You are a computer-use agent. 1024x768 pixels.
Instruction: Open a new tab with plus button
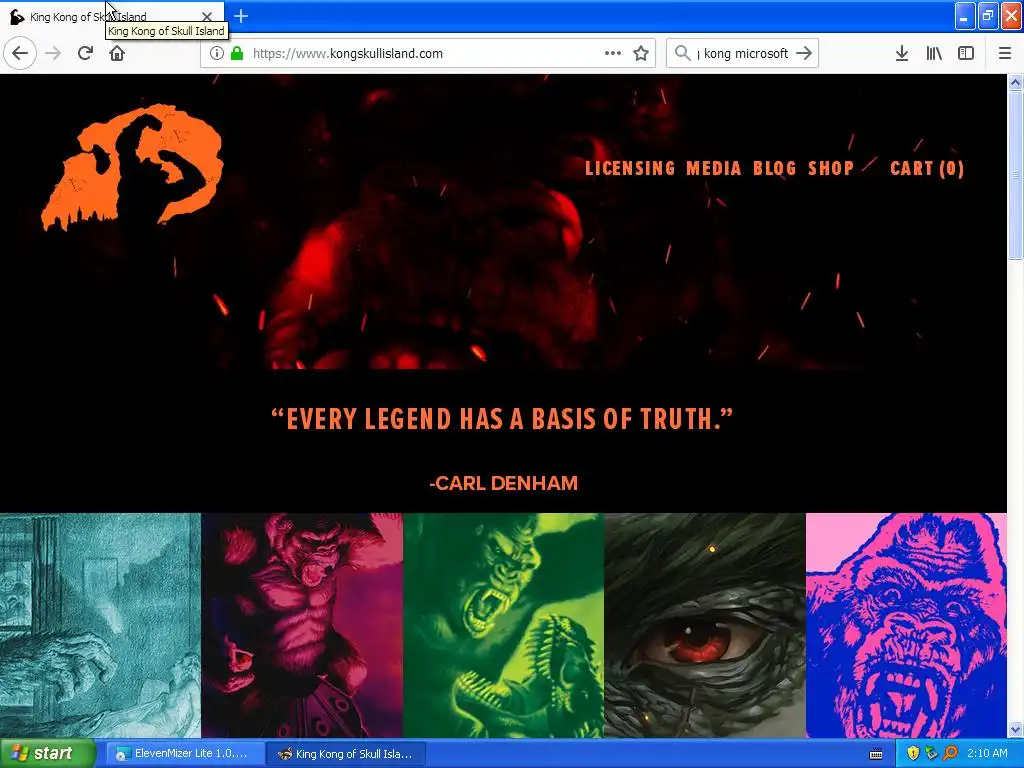tap(241, 16)
